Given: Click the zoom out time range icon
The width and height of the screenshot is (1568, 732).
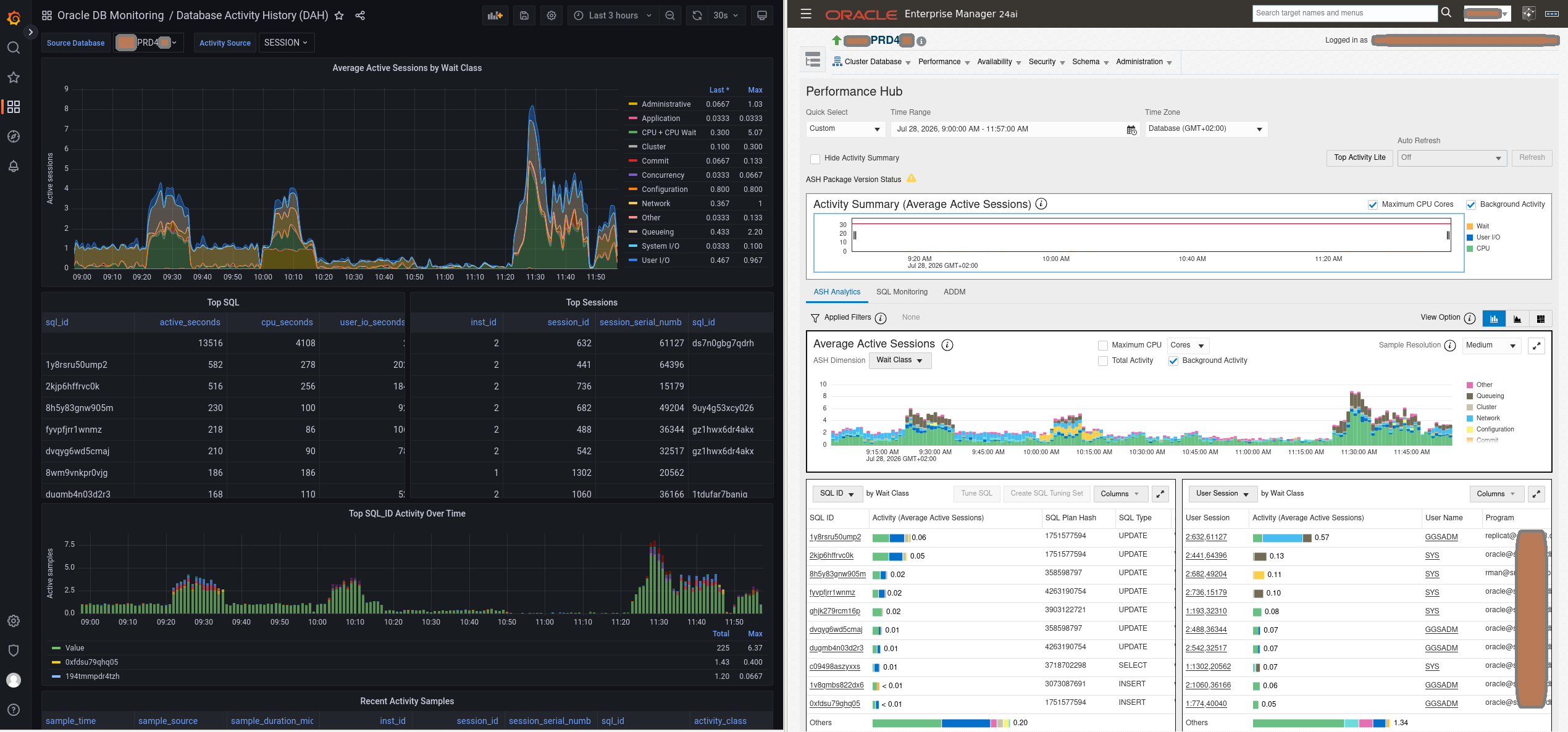Looking at the screenshot, I should pyautogui.click(x=670, y=15).
